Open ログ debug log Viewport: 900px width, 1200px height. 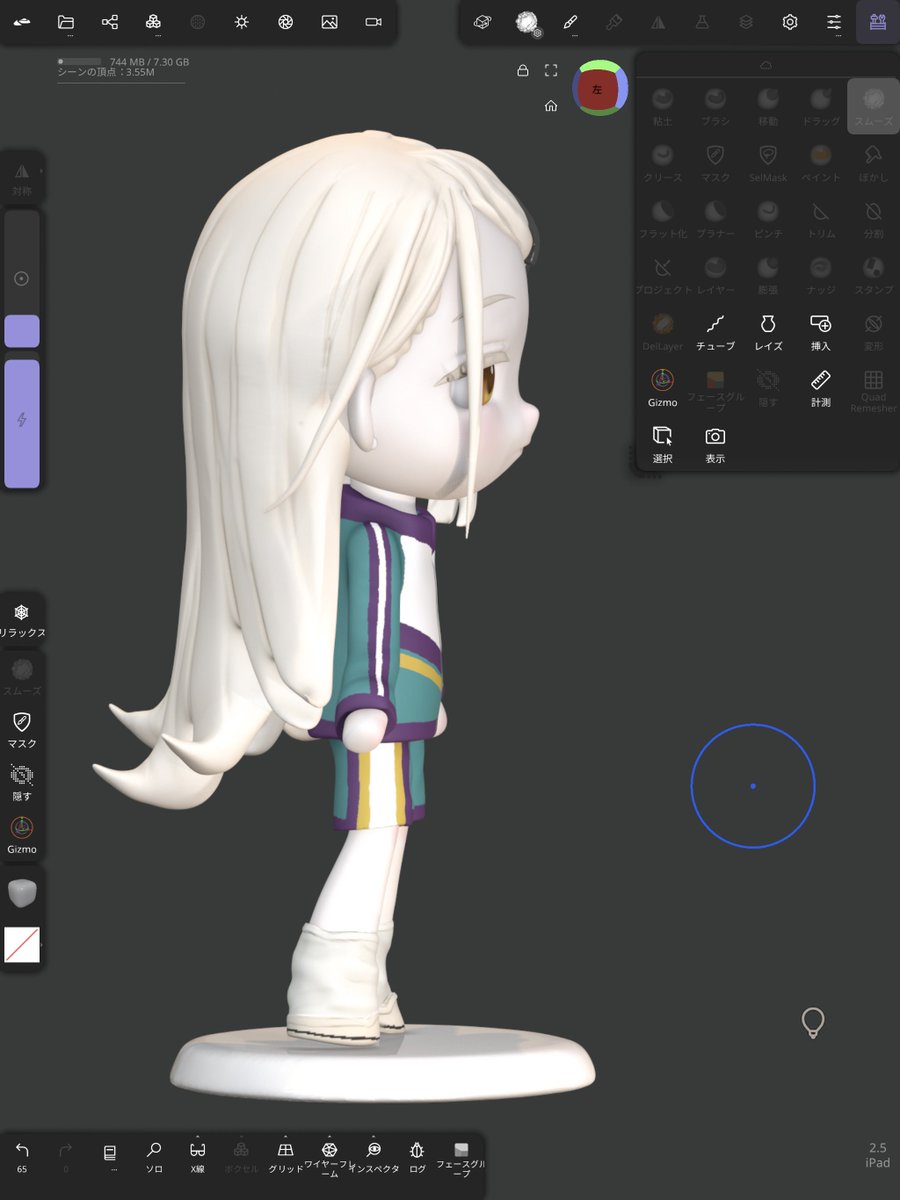[x=418, y=1157]
